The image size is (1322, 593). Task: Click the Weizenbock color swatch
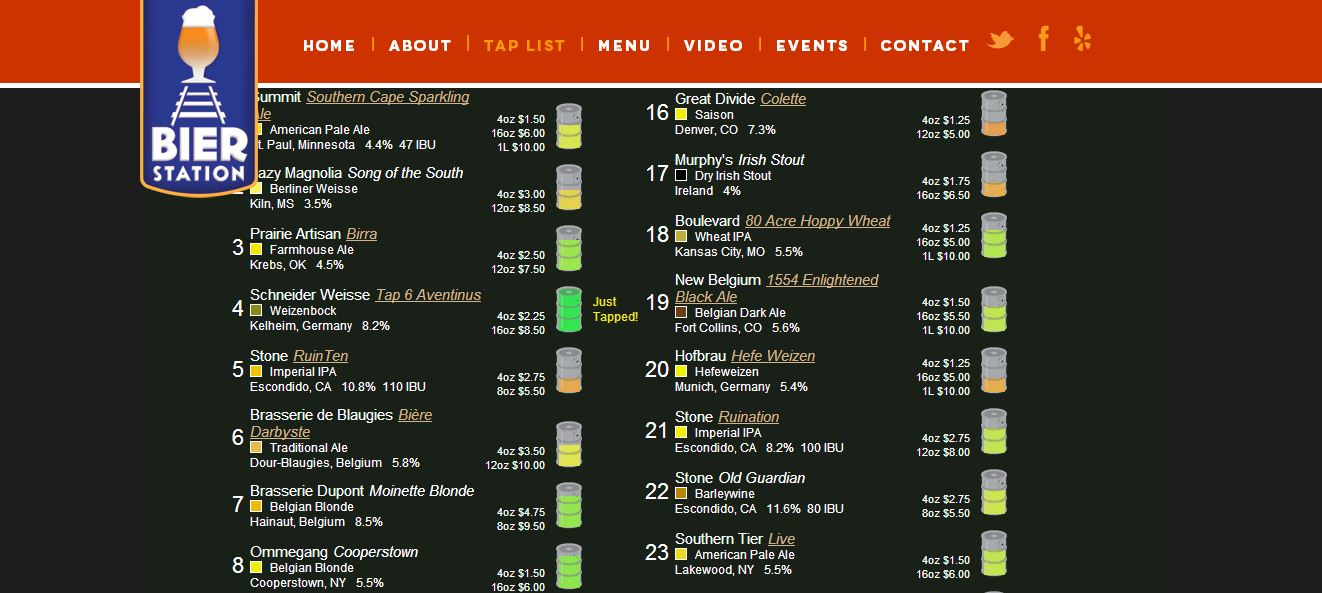256,310
